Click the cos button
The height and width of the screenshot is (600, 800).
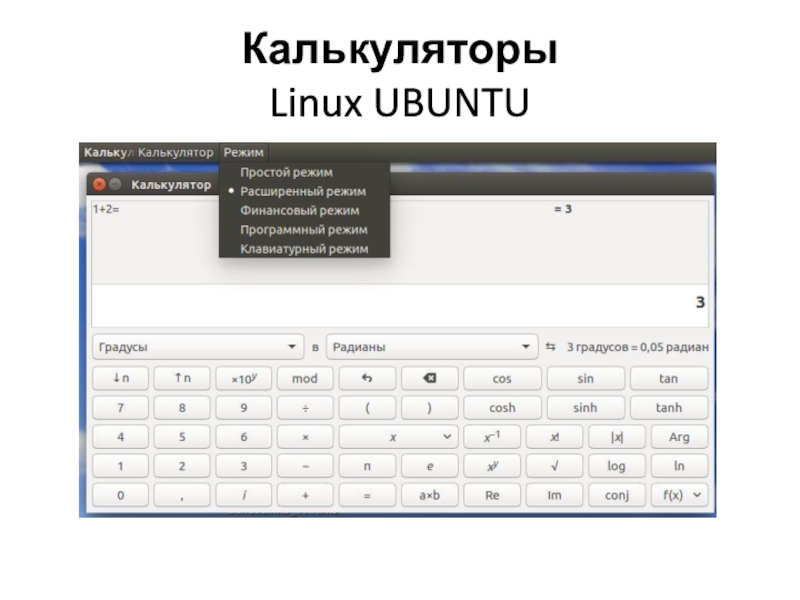tap(503, 378)
